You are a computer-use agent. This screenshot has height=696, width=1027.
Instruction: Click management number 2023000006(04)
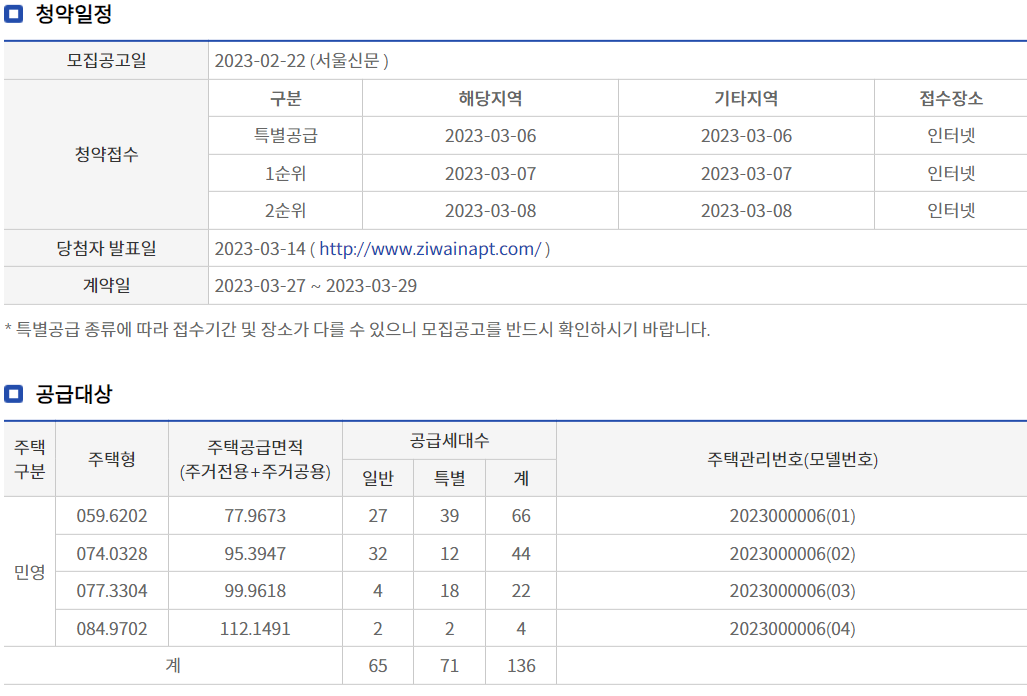(x=792, y=629)
